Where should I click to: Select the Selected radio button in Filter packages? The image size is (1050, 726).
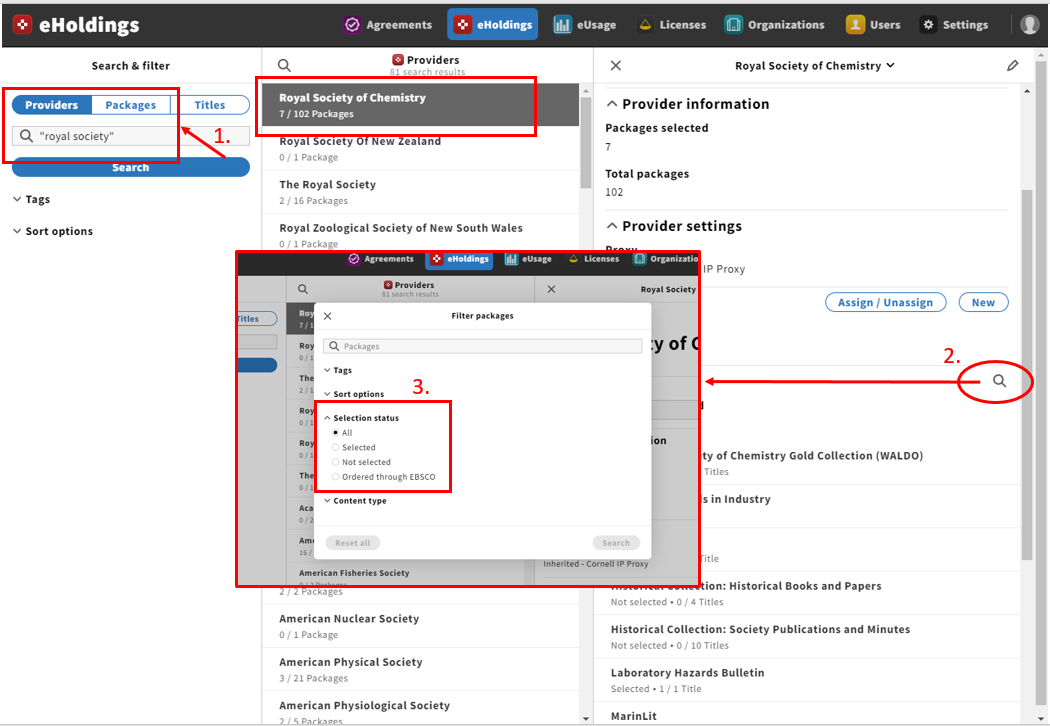pos(335,447)
